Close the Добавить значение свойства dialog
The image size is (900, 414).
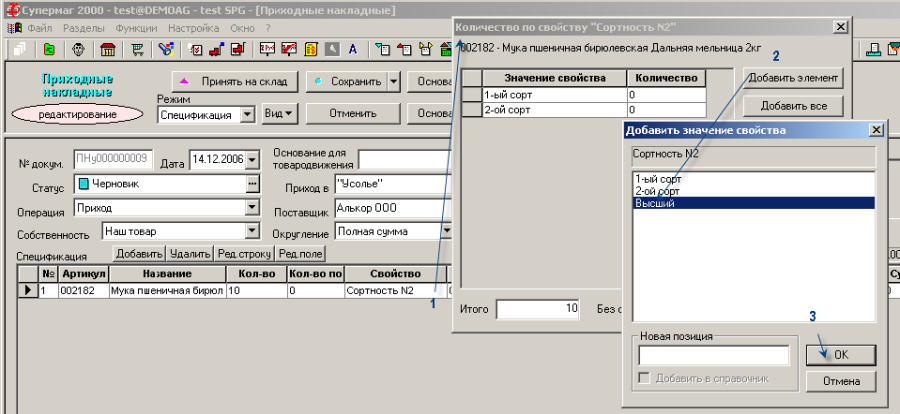(x=876, y=130)
